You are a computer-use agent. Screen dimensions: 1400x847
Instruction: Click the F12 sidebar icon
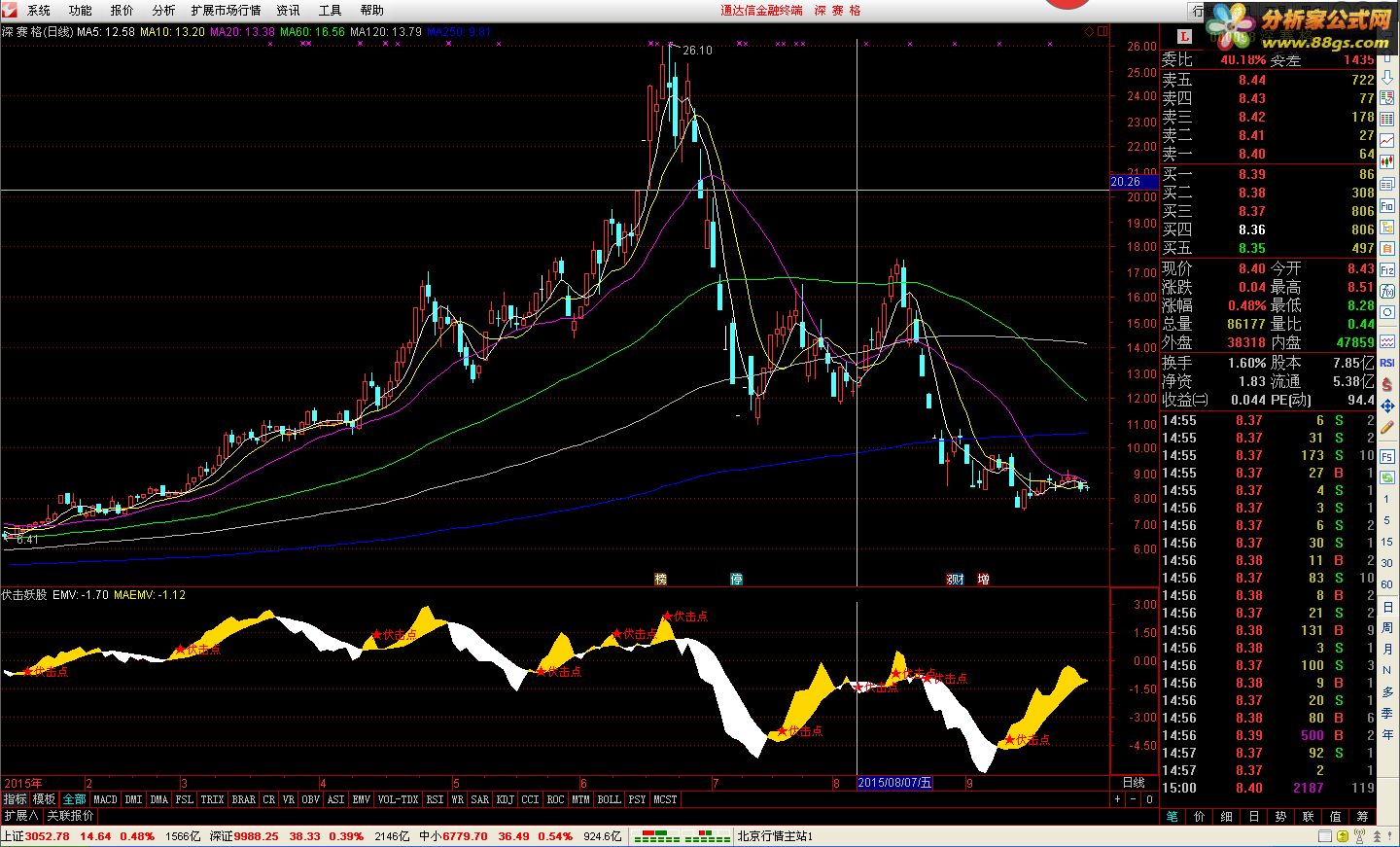click(x=1387, y=269)
